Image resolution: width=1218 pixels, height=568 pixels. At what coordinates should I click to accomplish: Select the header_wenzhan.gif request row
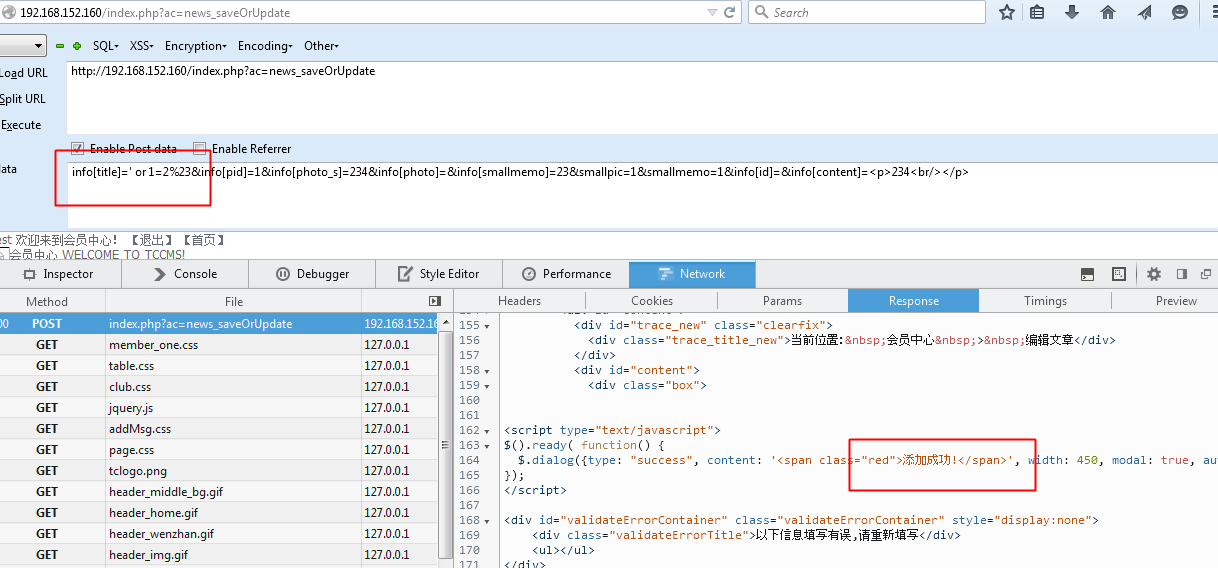[x=220, y=534]
